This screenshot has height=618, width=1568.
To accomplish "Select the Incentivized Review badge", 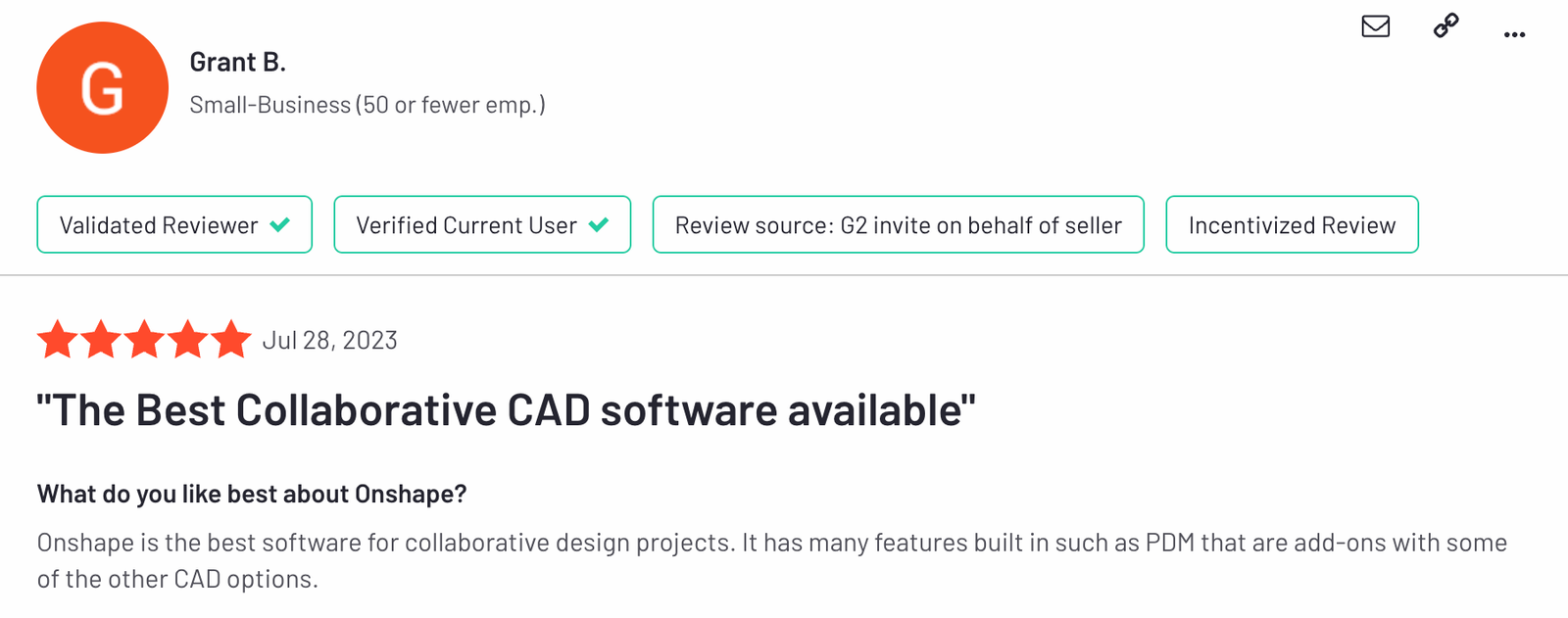I will point(1292,225).
